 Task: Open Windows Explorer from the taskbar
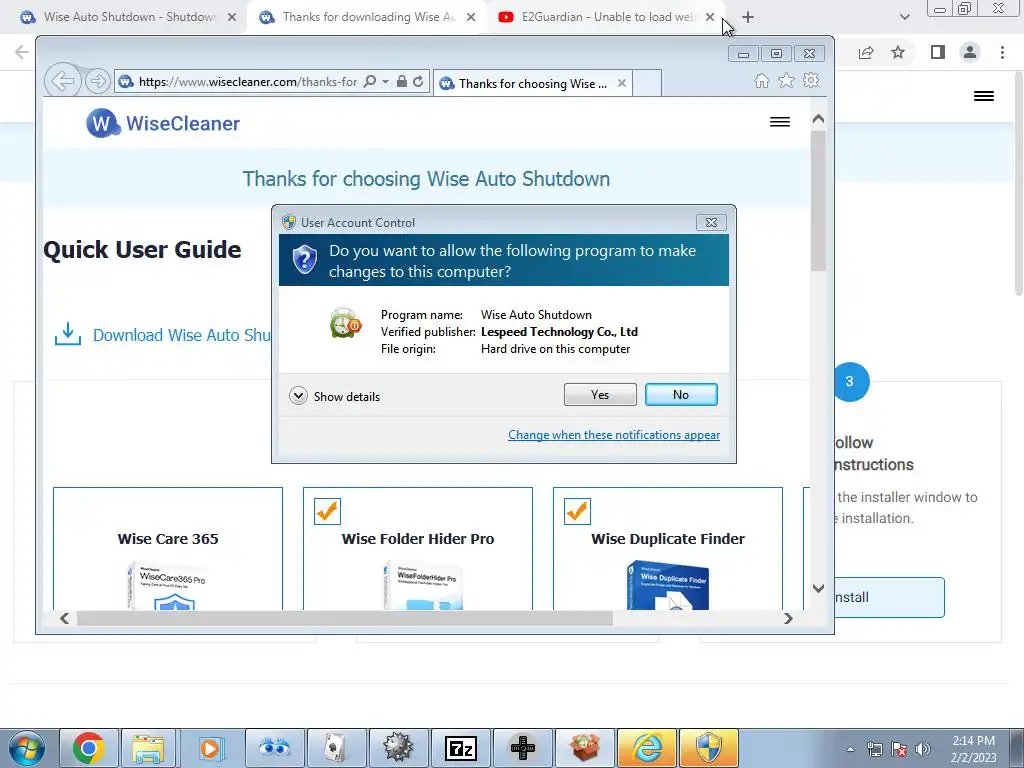(148, 748)
